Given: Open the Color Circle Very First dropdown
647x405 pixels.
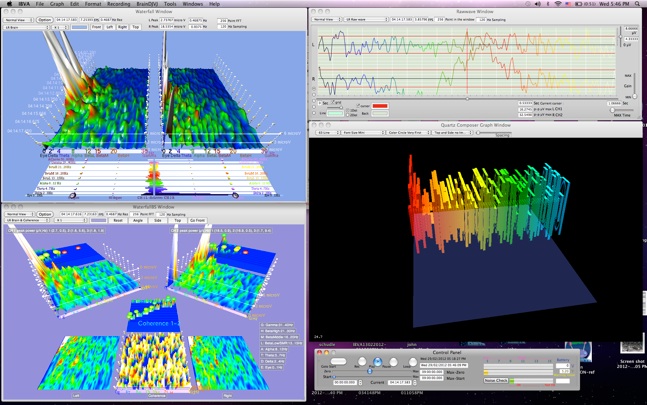Looking at the screenshot, I should (x=409, y=133).
